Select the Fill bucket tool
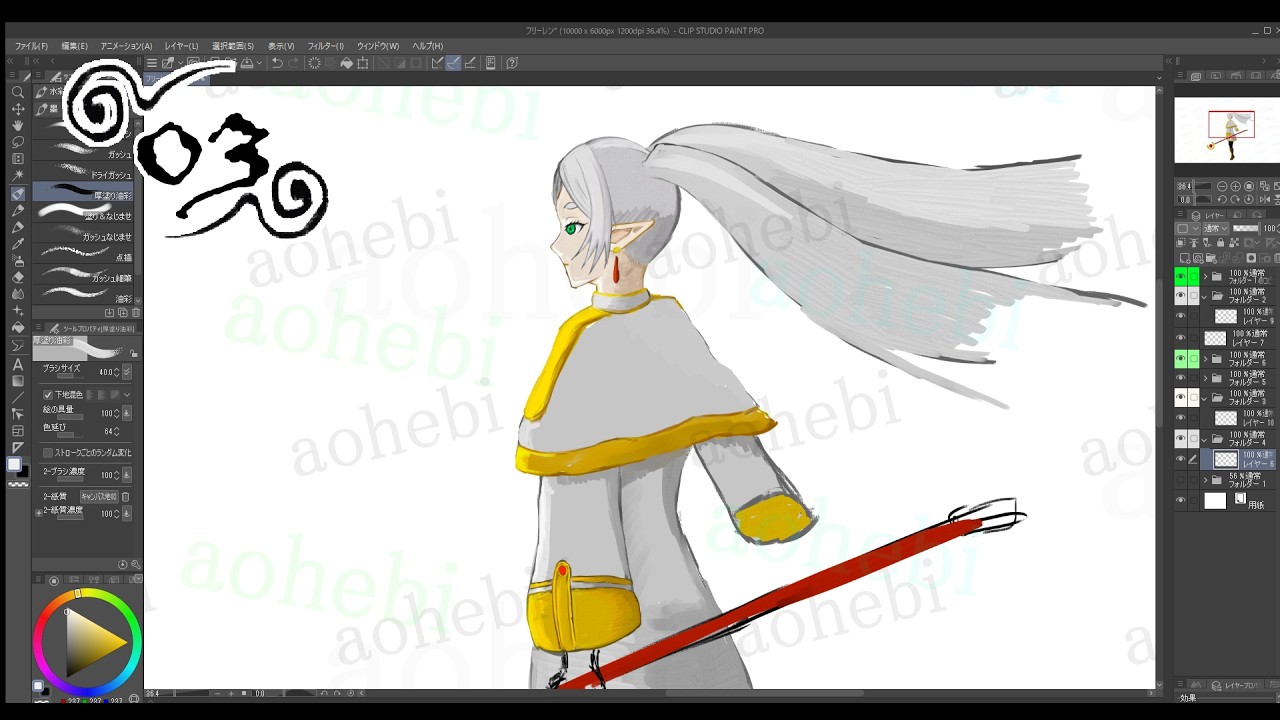Screen dimensions: 1280x720 click(x=17, y=328)
